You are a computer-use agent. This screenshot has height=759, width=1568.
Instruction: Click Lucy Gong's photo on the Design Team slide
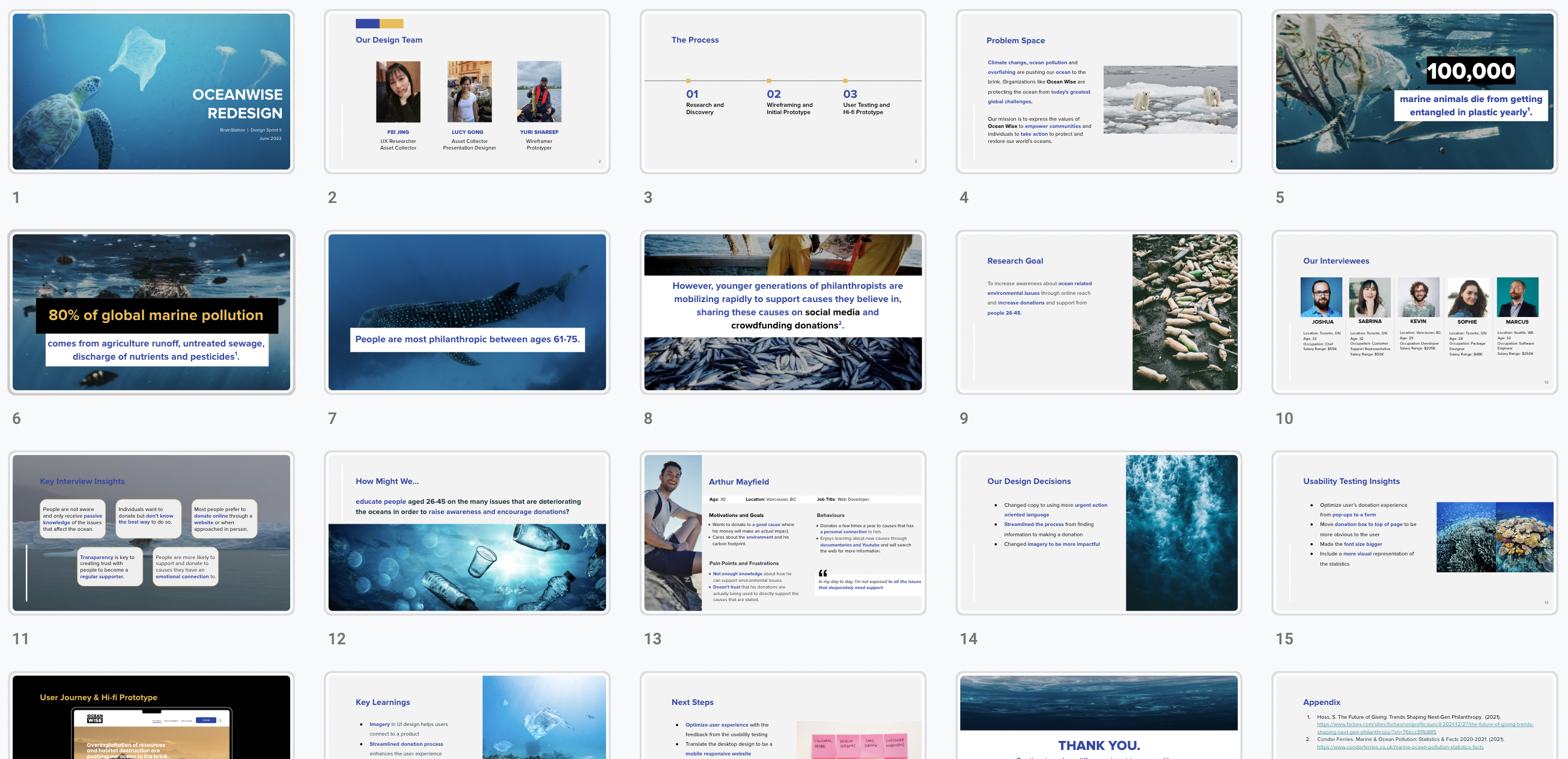(469, 92)
